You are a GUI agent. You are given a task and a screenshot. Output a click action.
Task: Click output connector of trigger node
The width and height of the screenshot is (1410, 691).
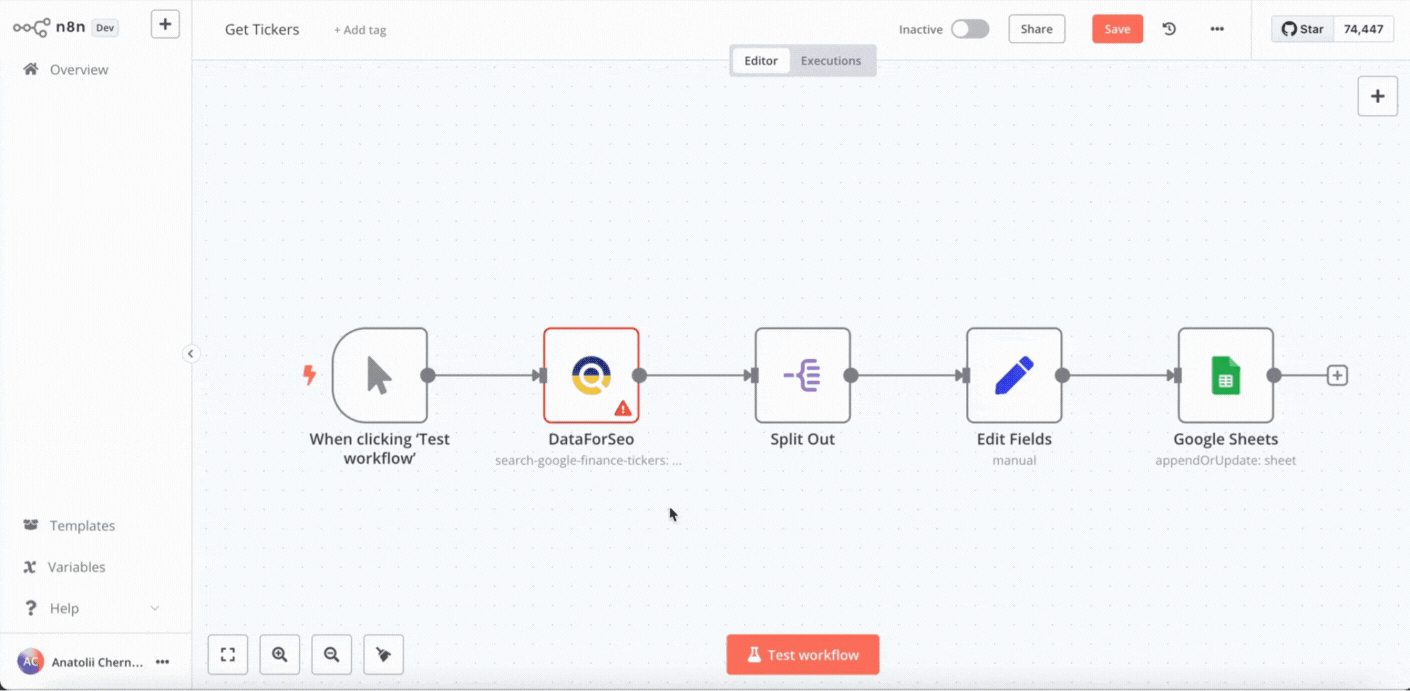click(428, 376)
